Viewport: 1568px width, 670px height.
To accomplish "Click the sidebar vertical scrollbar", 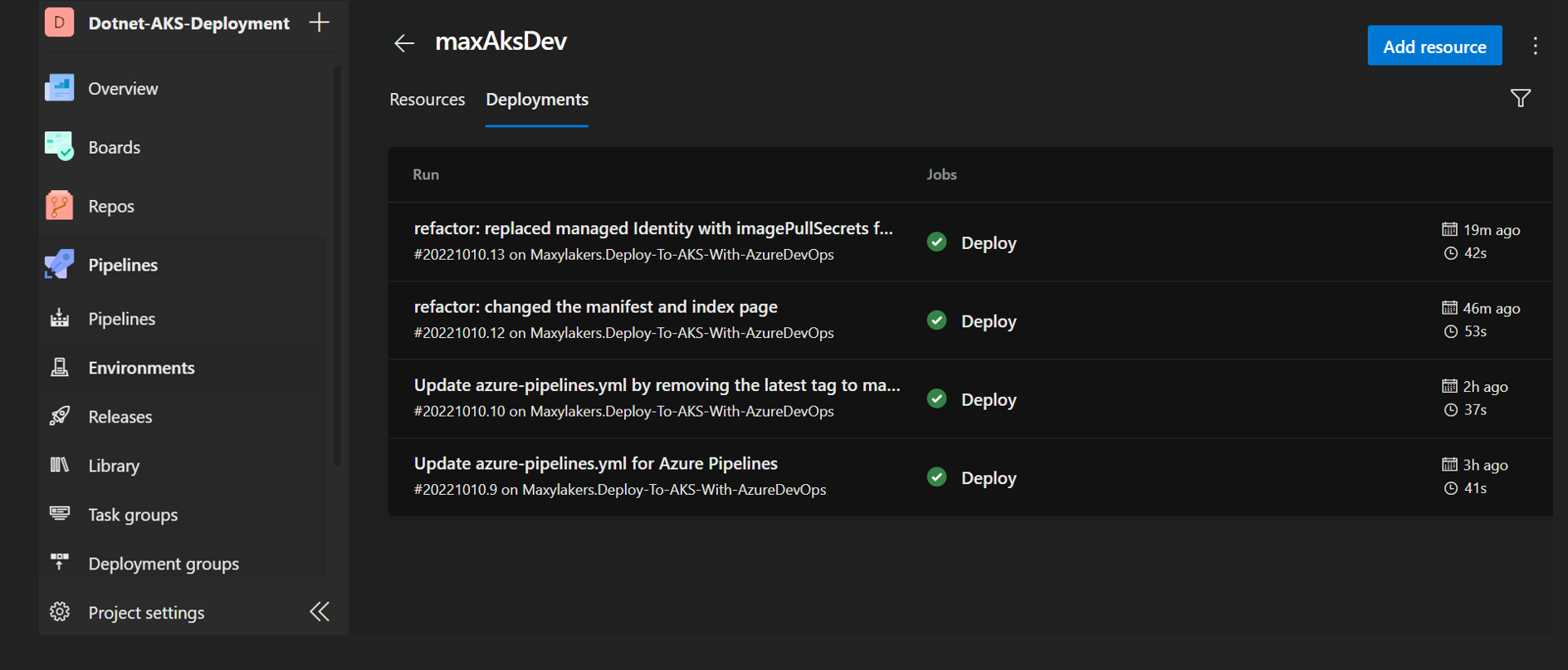I will coord(337,266).
